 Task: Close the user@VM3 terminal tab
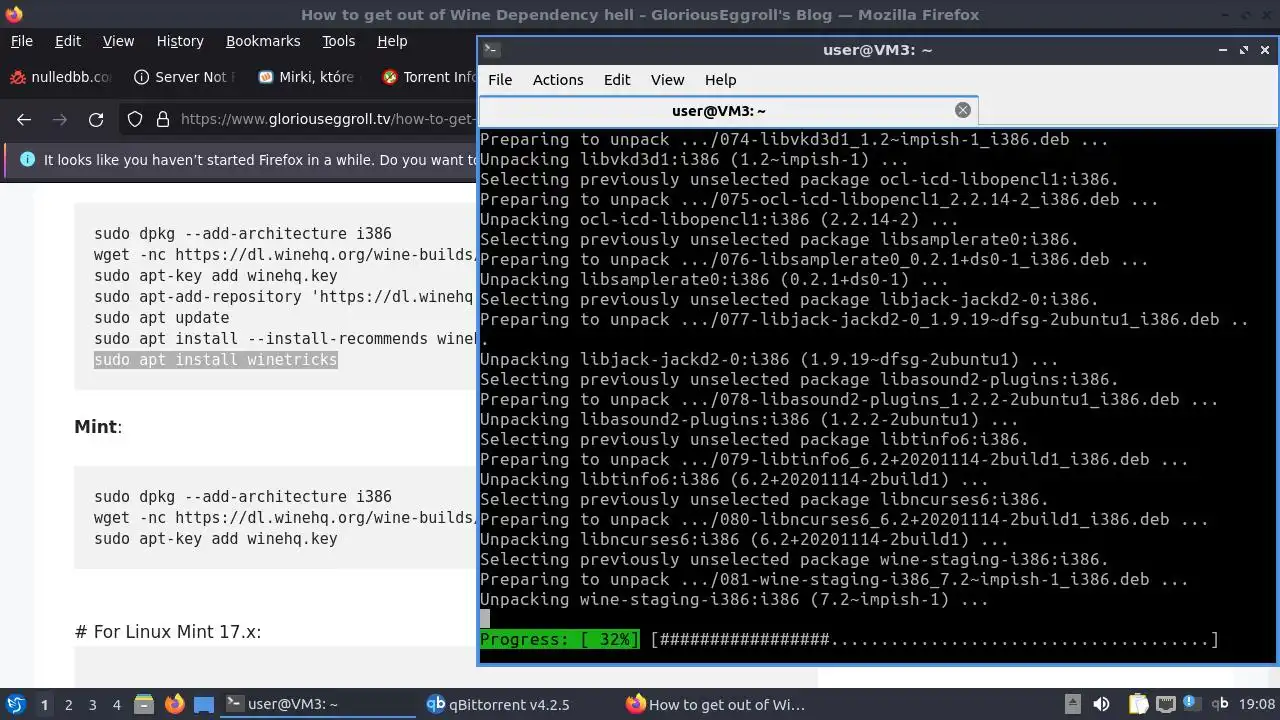(963, 111)
